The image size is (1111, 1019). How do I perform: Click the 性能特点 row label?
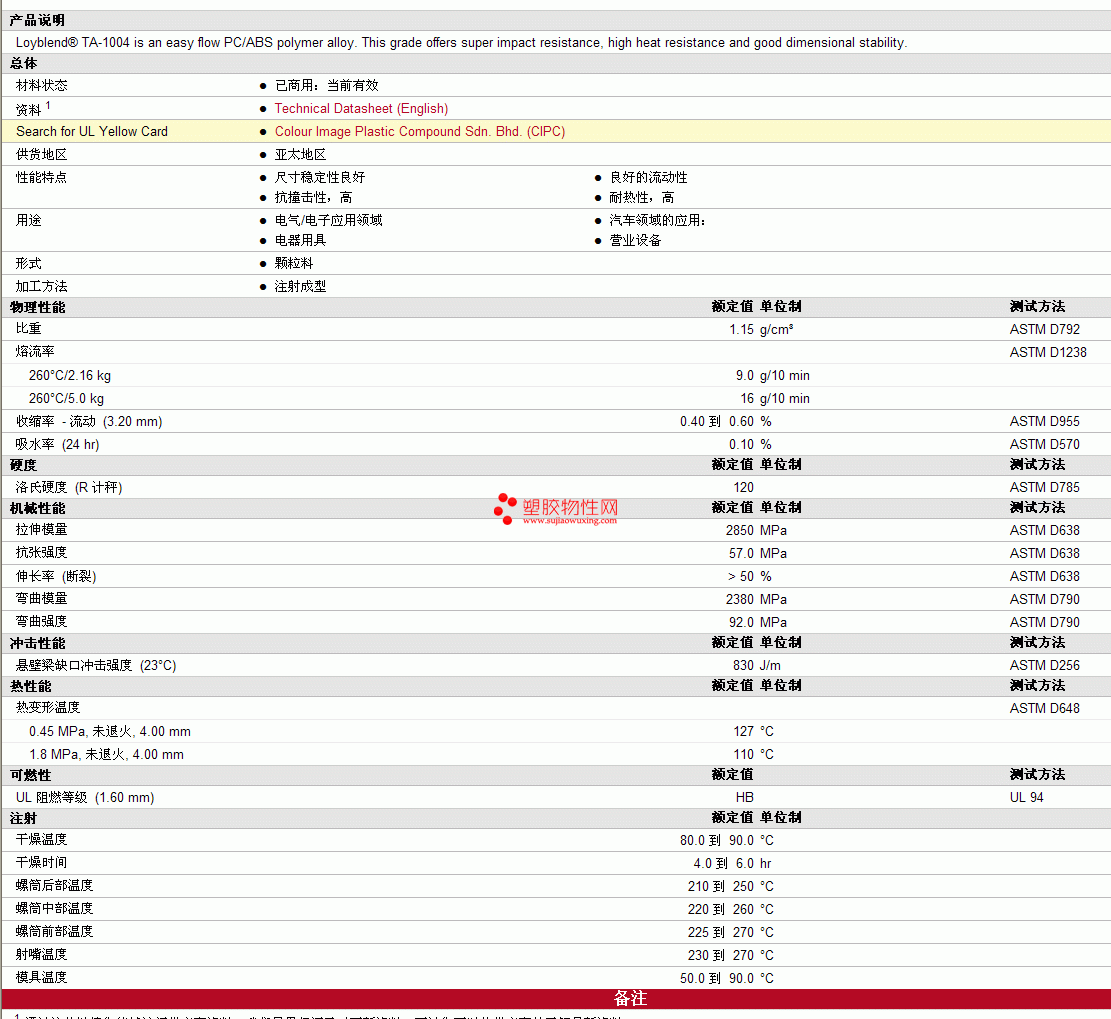click(x=42, y=177)
